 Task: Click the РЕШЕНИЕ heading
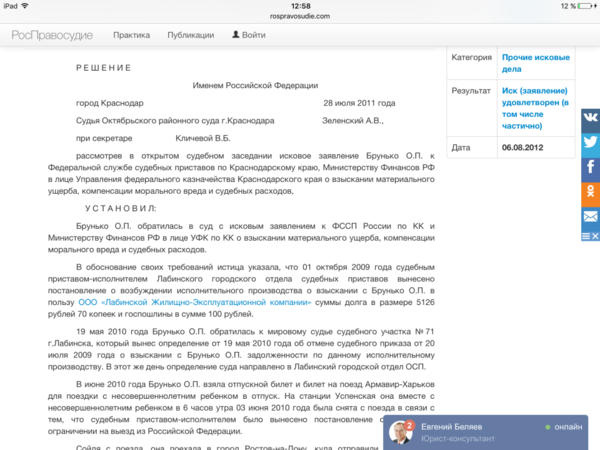pyautogui.click(x=104, y=68)
